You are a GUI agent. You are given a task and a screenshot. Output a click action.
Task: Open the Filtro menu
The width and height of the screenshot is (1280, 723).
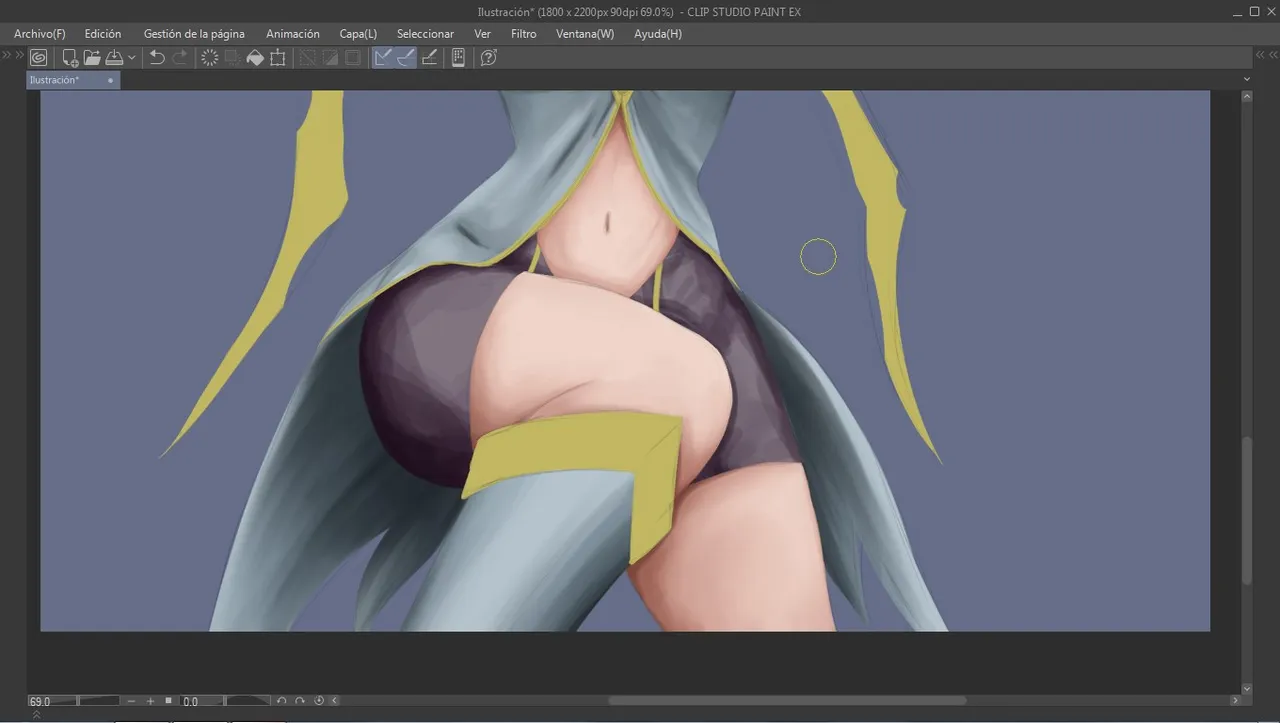pyautogui.click(x=523, y=34)
